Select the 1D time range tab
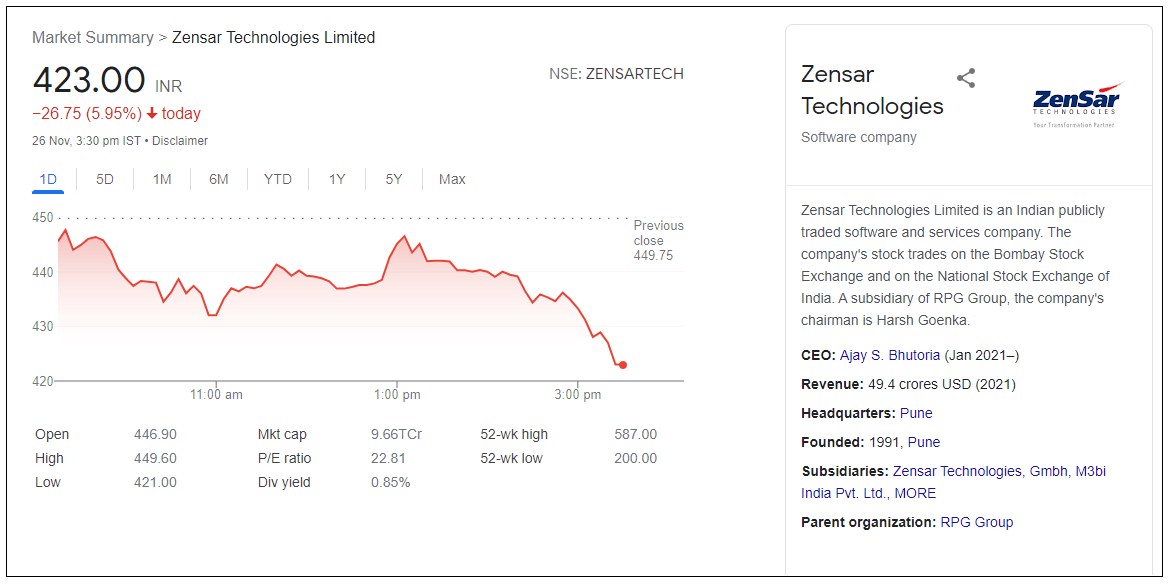1169x585 pixels. tap(48, 179)
